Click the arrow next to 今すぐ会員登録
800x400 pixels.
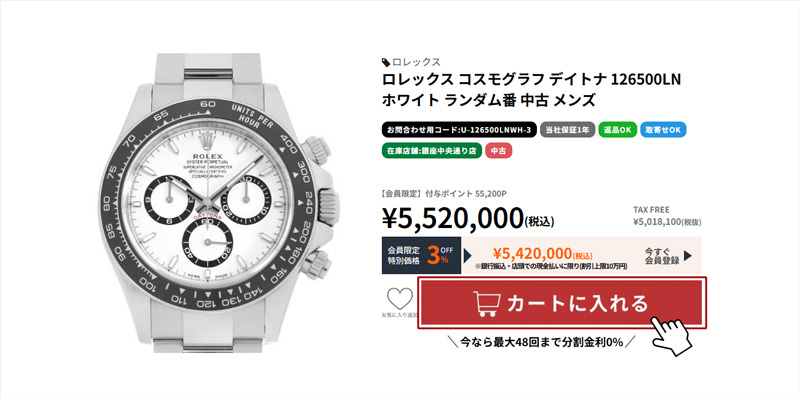[x=688, y=255]
